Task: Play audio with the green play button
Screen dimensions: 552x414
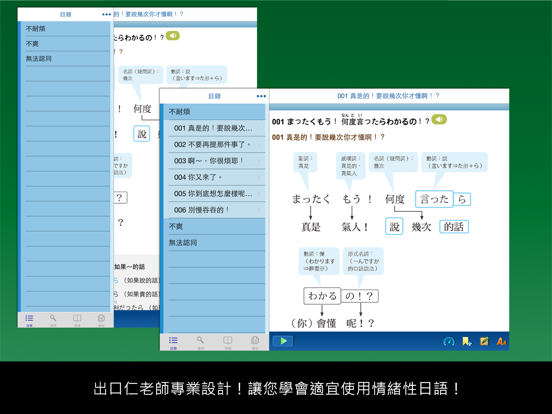Action: pyautogui.click(x=283, y=341)
